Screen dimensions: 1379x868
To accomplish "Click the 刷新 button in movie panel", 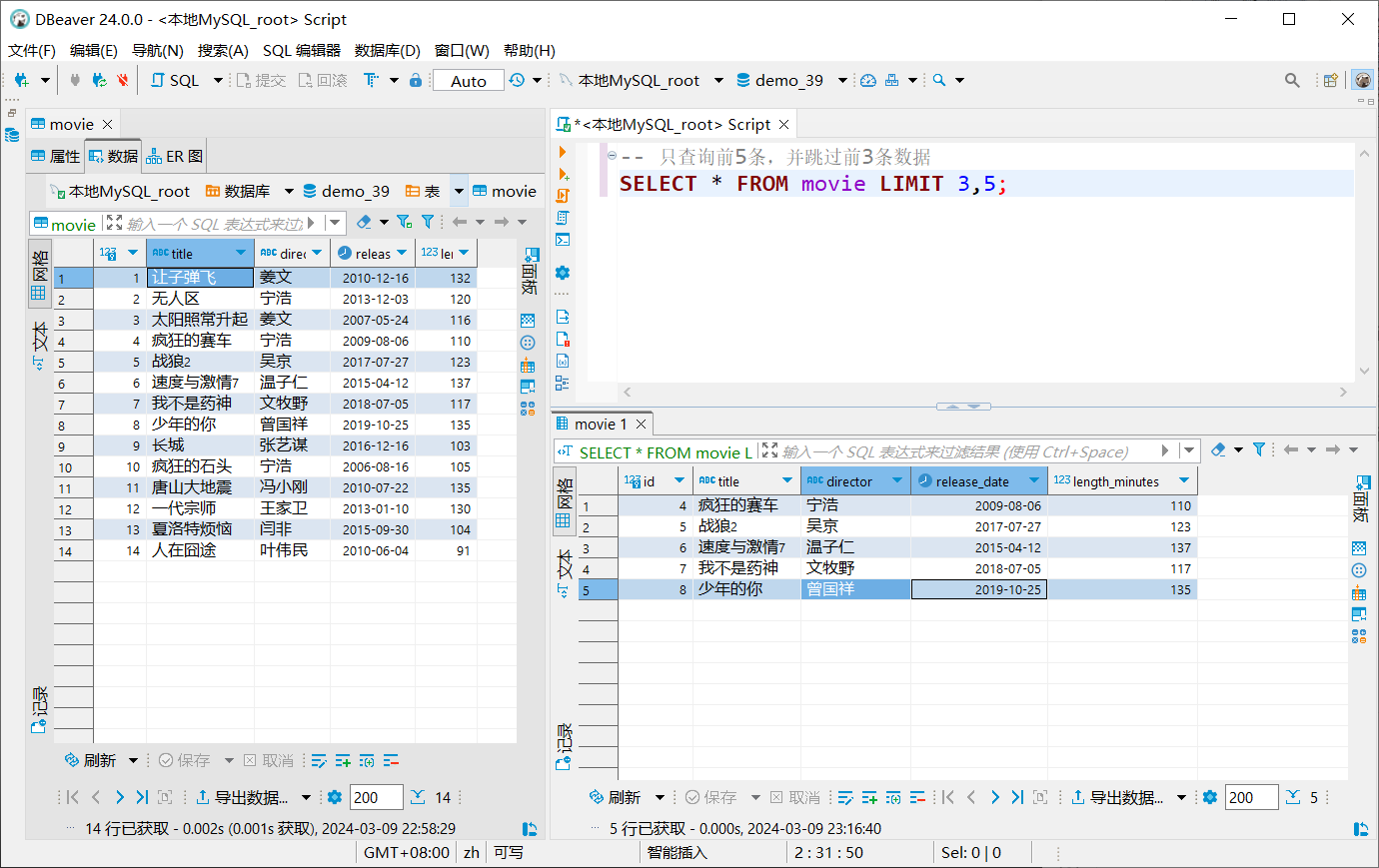I will coord(91,761).
